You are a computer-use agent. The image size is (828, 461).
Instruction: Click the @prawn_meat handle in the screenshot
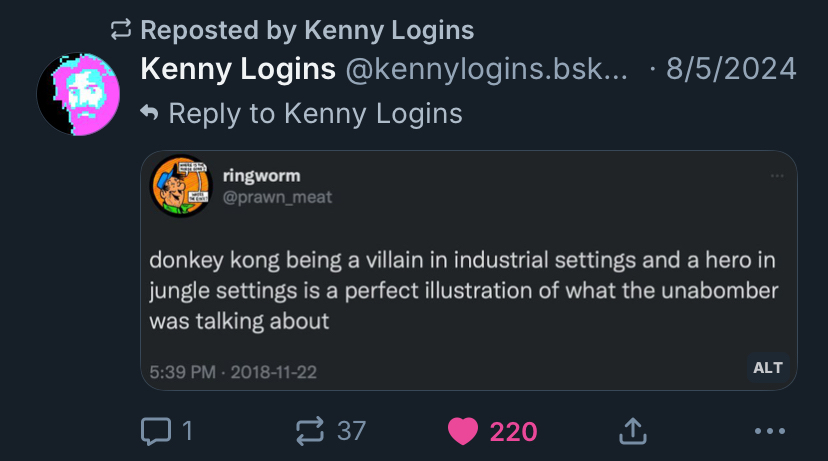tap(285, 197)
